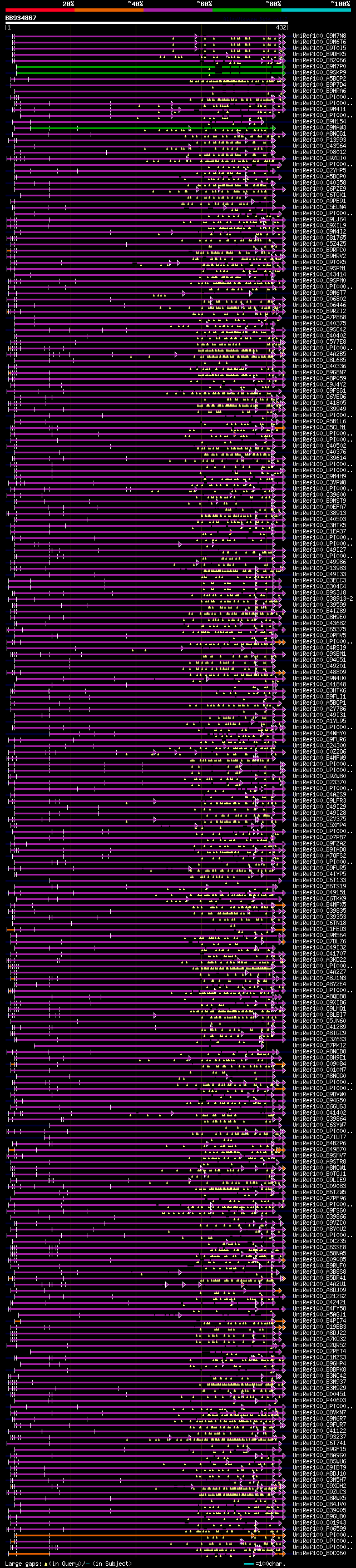Select UniRef100_C0PMV5 label
This screenshot has height=1568, width=356.
point(319,635)
